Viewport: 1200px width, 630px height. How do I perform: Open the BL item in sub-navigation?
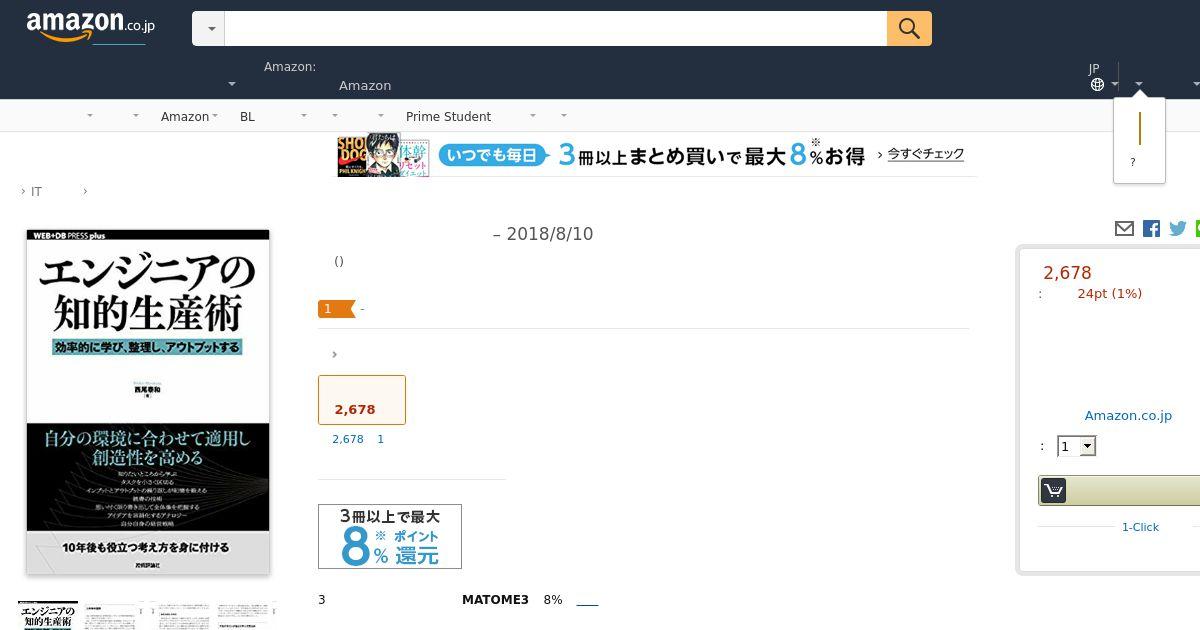(x=247, y=116)
